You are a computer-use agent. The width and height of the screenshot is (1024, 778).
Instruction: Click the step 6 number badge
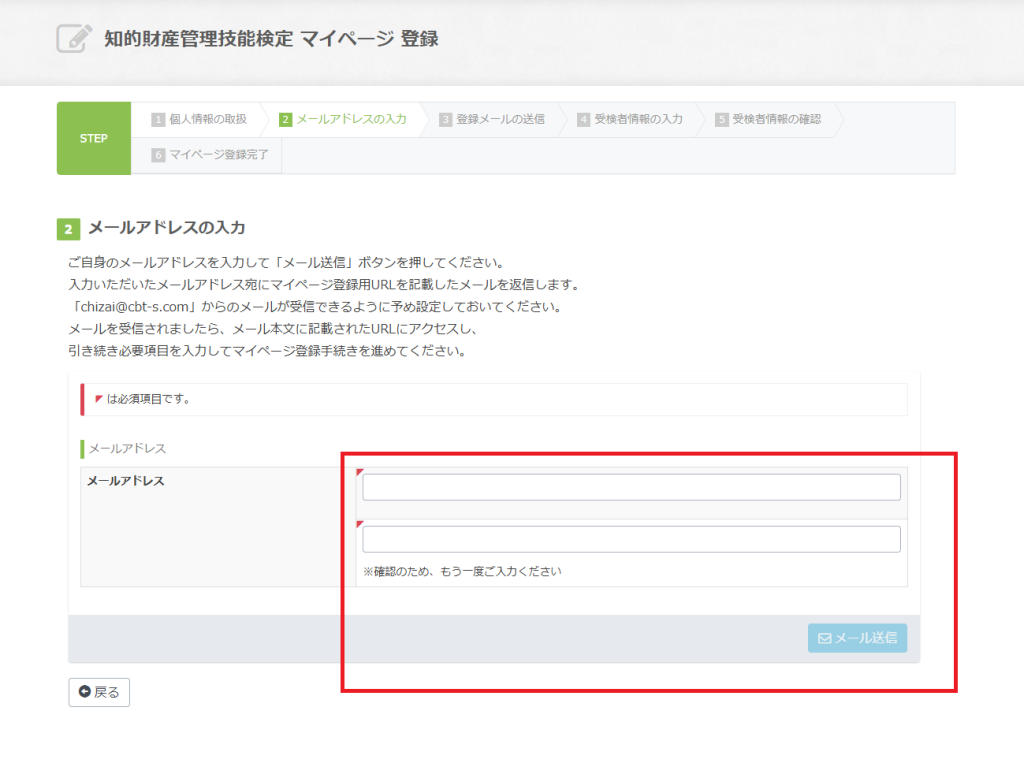[x=158, y=155]
